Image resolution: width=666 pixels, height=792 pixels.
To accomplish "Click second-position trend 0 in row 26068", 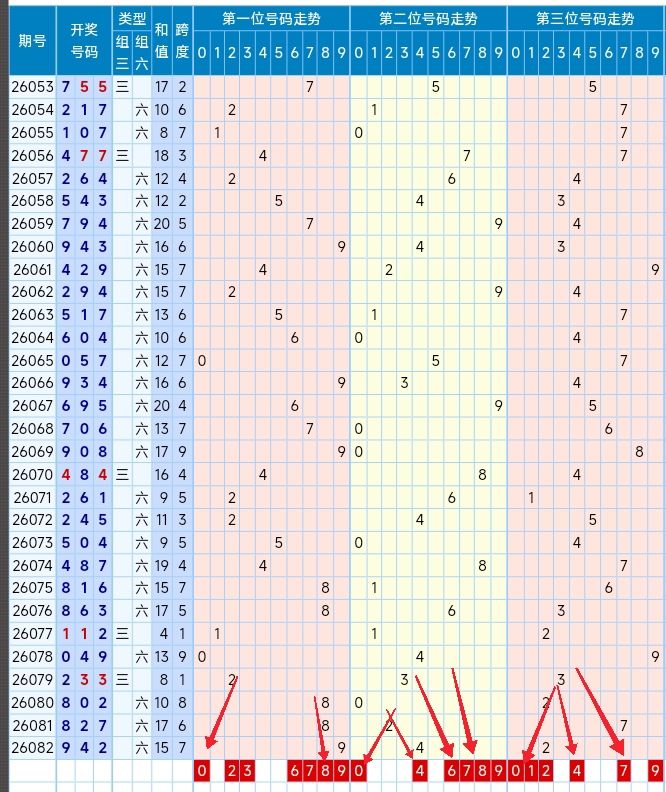I will point(358,429).
